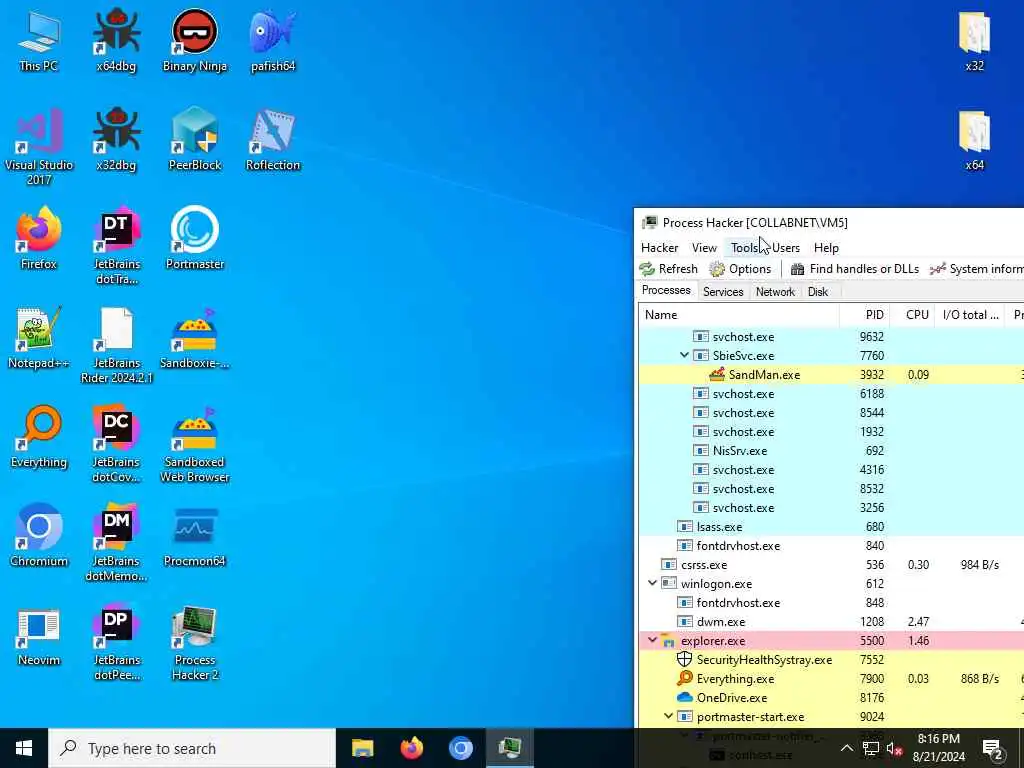Collapse the SbieSvc.exe process tree node
Viewport: 1024px width, 768px height.
click(684, 355)
